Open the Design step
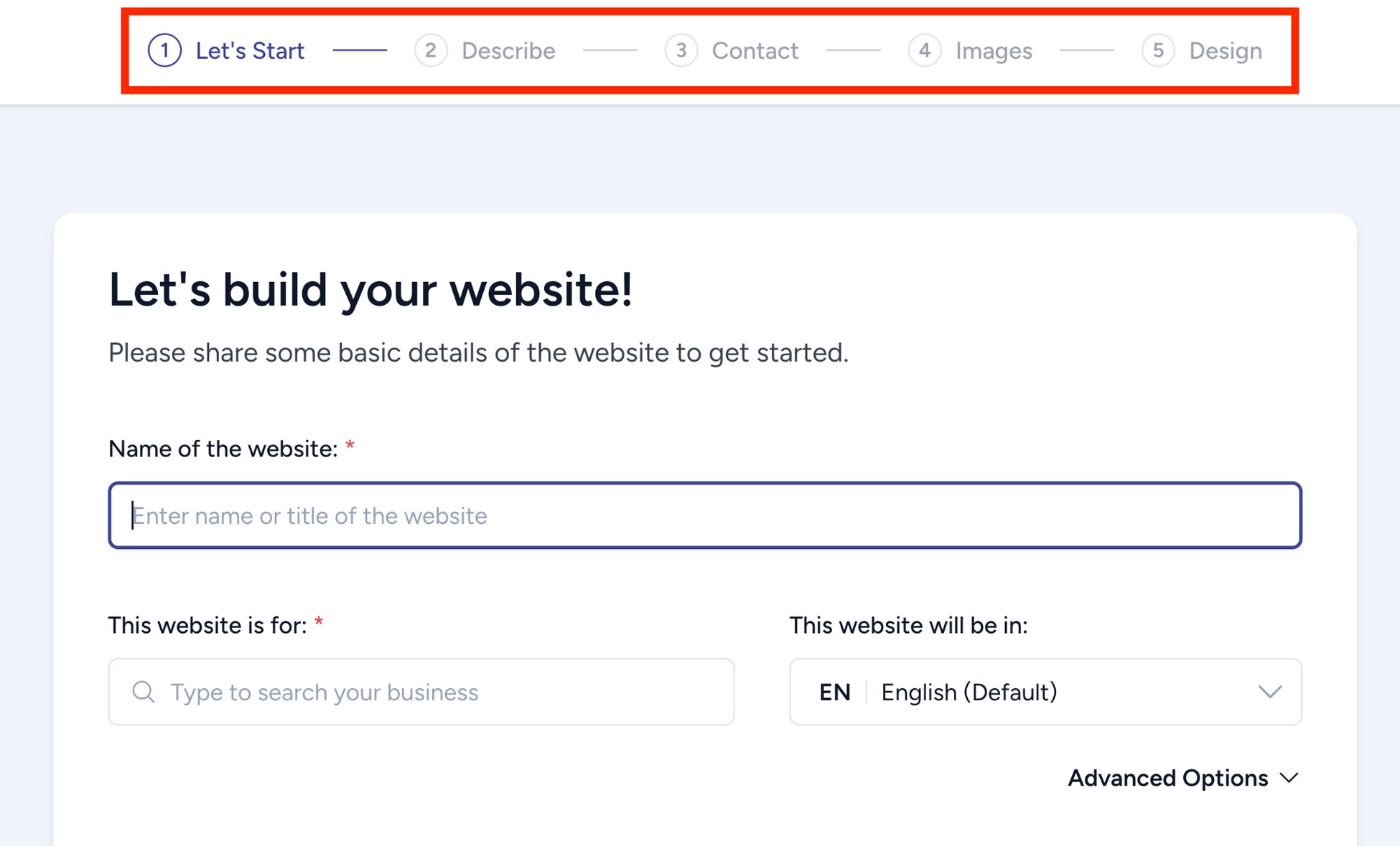Image resolution: width=1400 pixels, height=846 pixels. point(1226,50)
